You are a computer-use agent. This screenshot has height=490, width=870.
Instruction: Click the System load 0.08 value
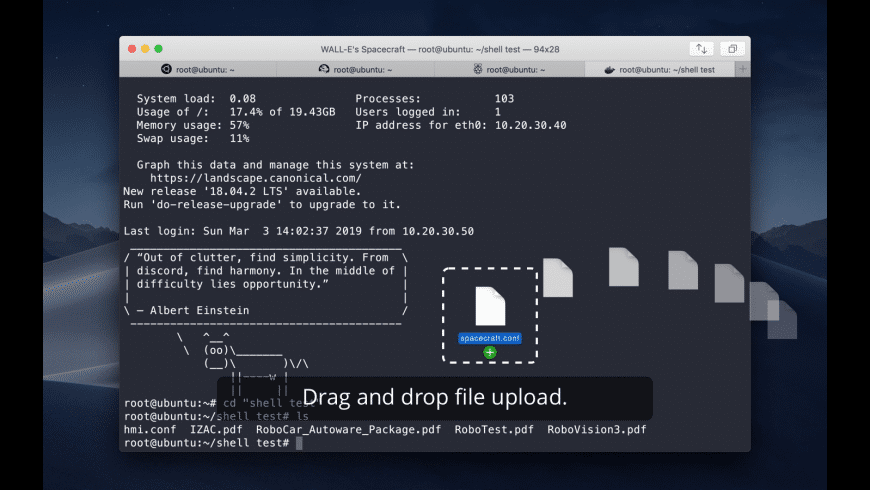click(x=242, y=99)
